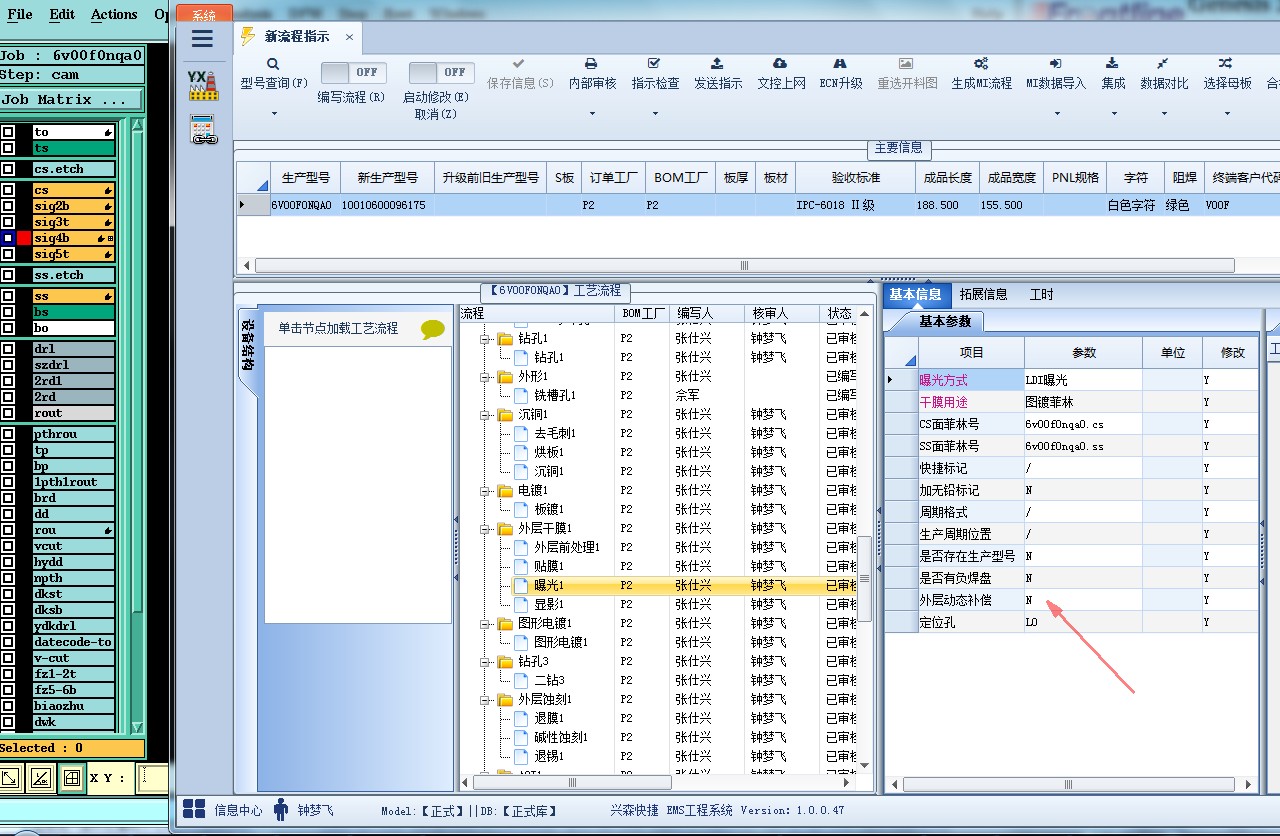This screenshot has width=1280, height=836.
Task: Switch to the 拓展信息 tab
Action: pyautogui.click(x=983, y=294)
